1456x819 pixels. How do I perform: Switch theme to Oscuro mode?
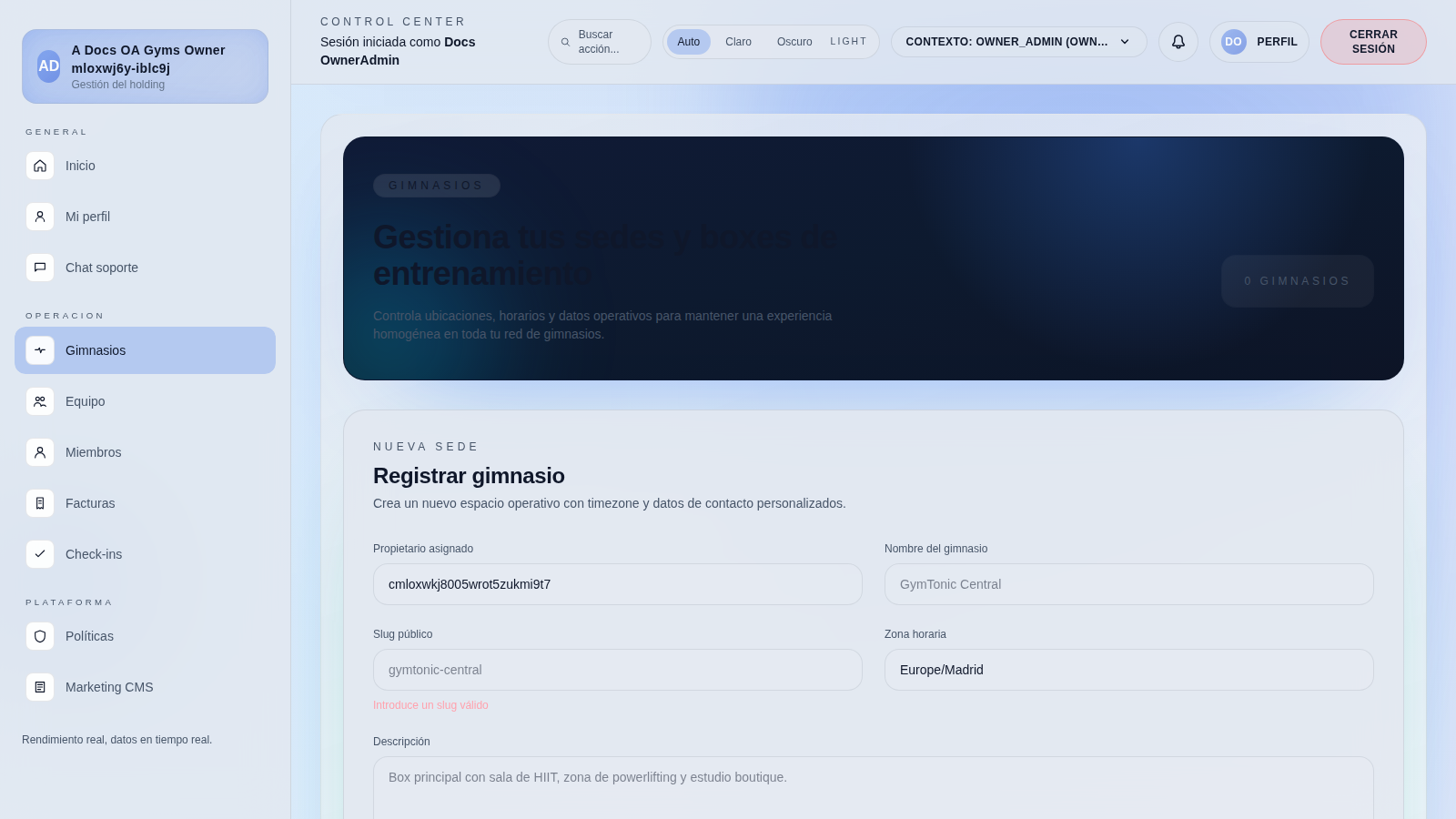[794, 42]
